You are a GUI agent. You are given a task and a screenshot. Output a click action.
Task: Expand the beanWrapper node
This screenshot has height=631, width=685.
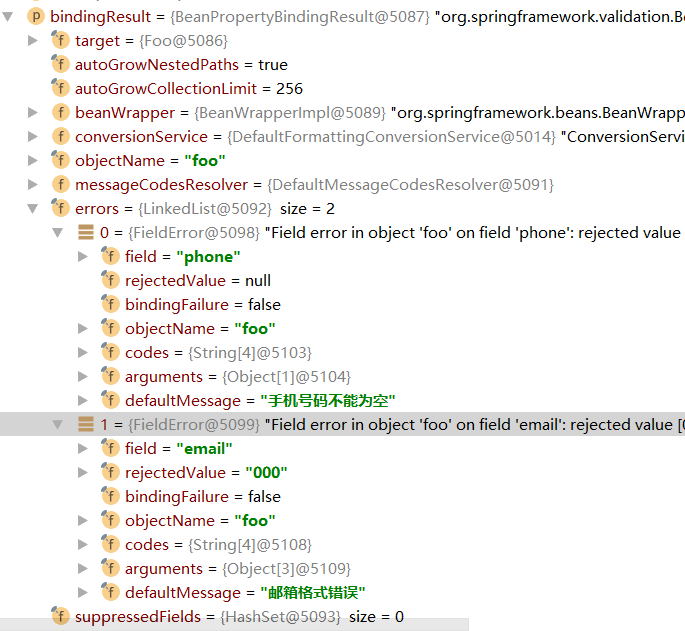tap(32, 113)
